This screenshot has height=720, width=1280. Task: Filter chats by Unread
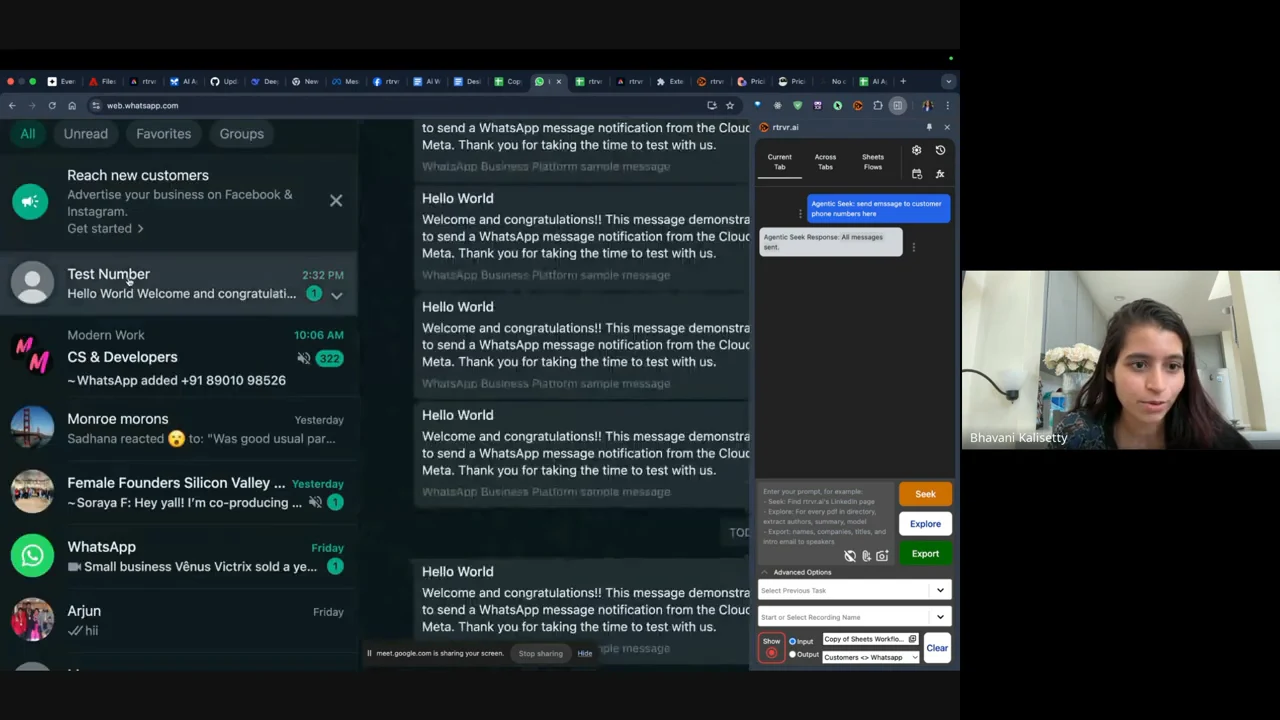tap(86, 133)
